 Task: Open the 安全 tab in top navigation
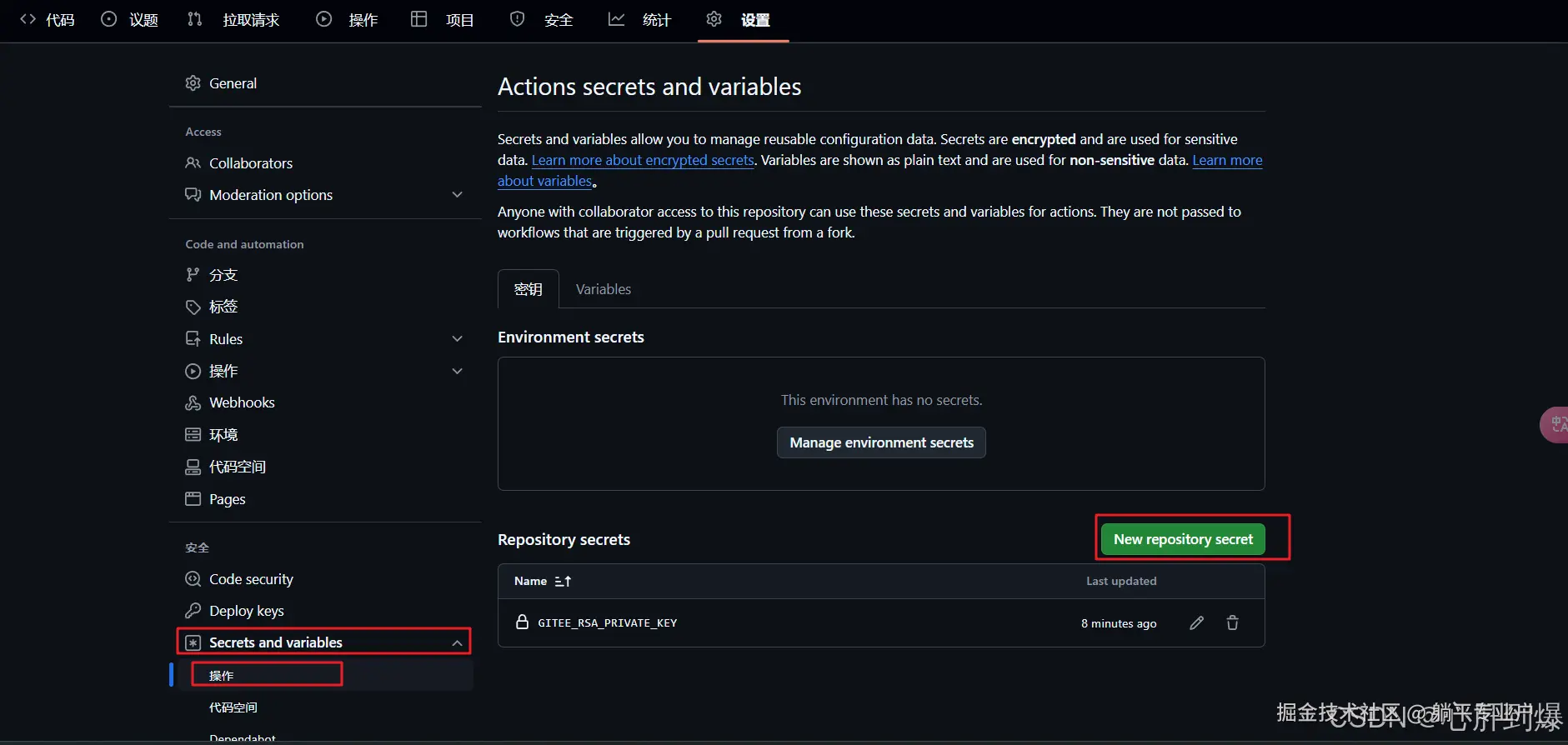point(542,20)
